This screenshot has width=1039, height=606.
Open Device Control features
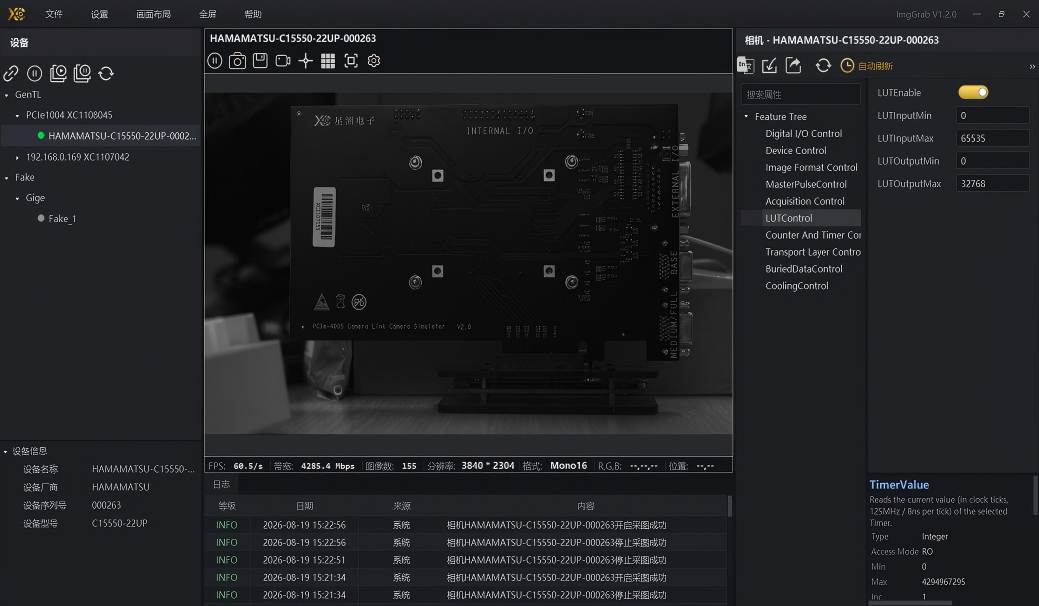pyautogui.click(x=795, y=150)
